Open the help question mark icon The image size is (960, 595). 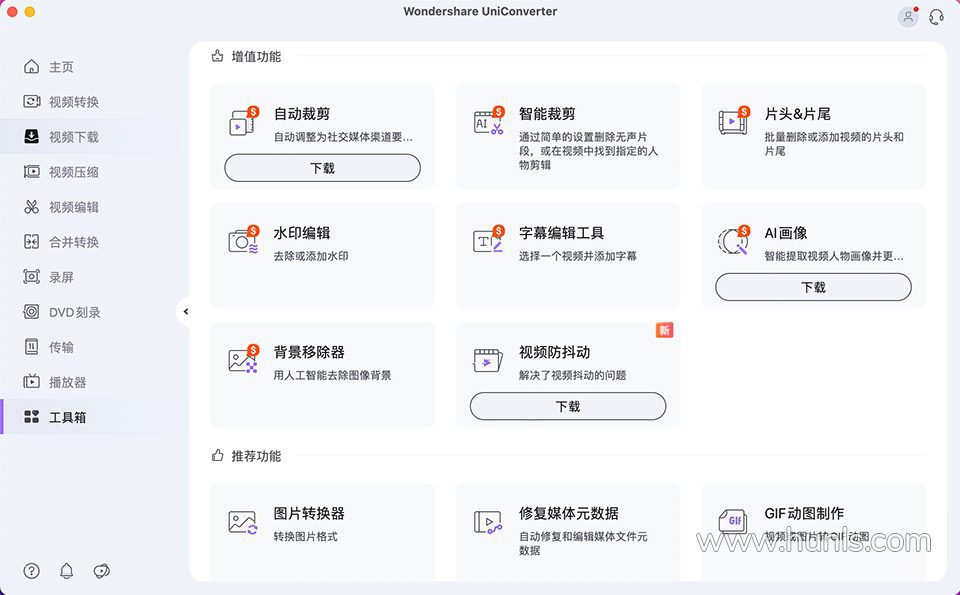click(x=31, y=571)
